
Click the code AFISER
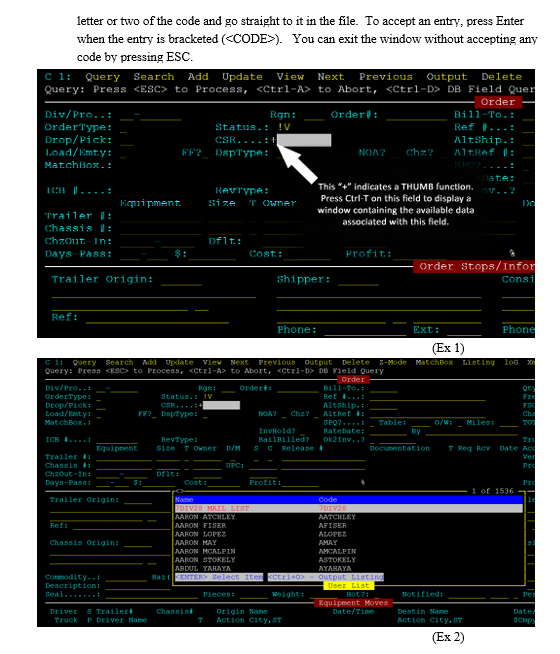[333, 526]
